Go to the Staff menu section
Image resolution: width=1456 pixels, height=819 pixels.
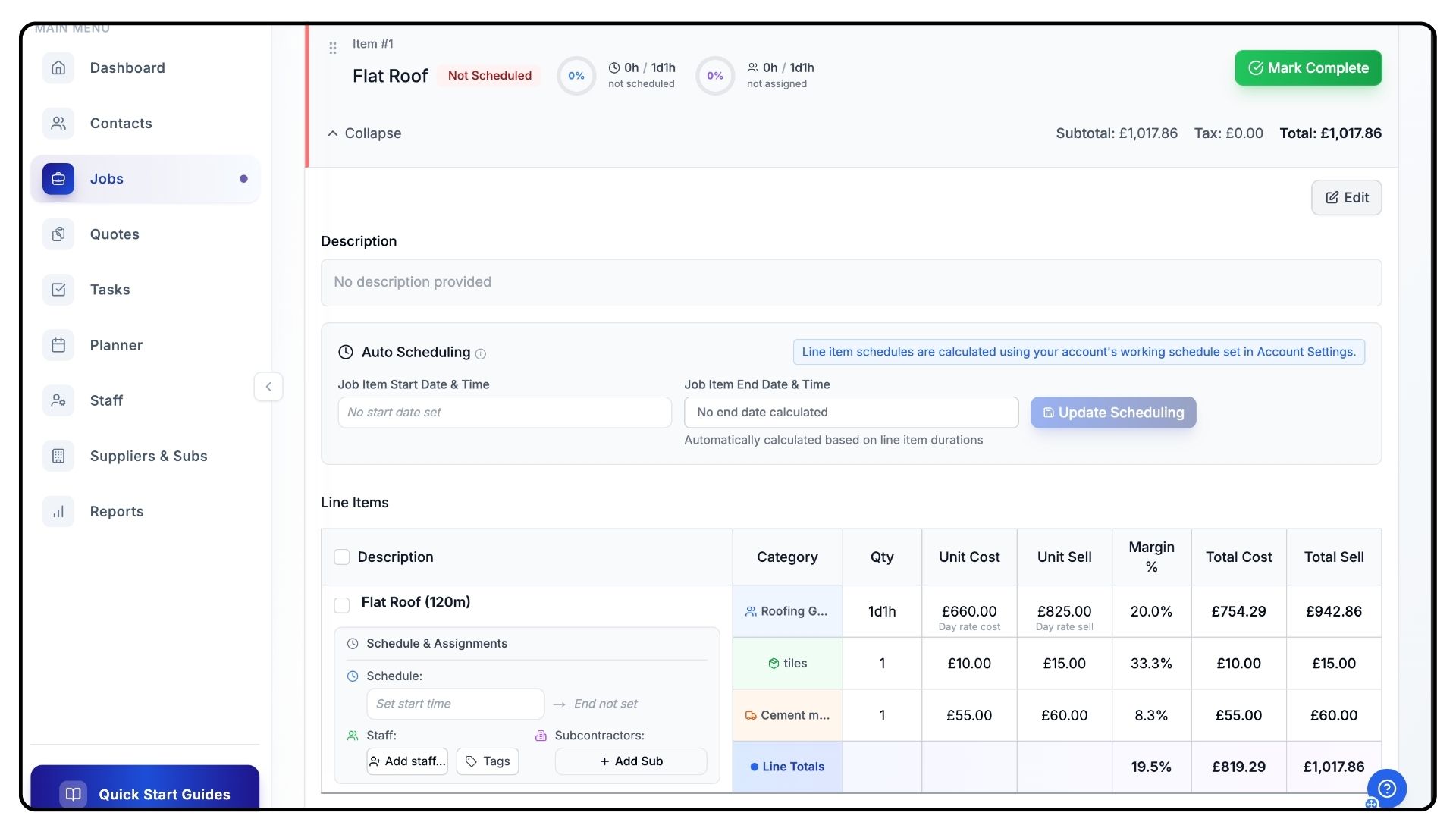pyautogui.click(x=106, y=400)
